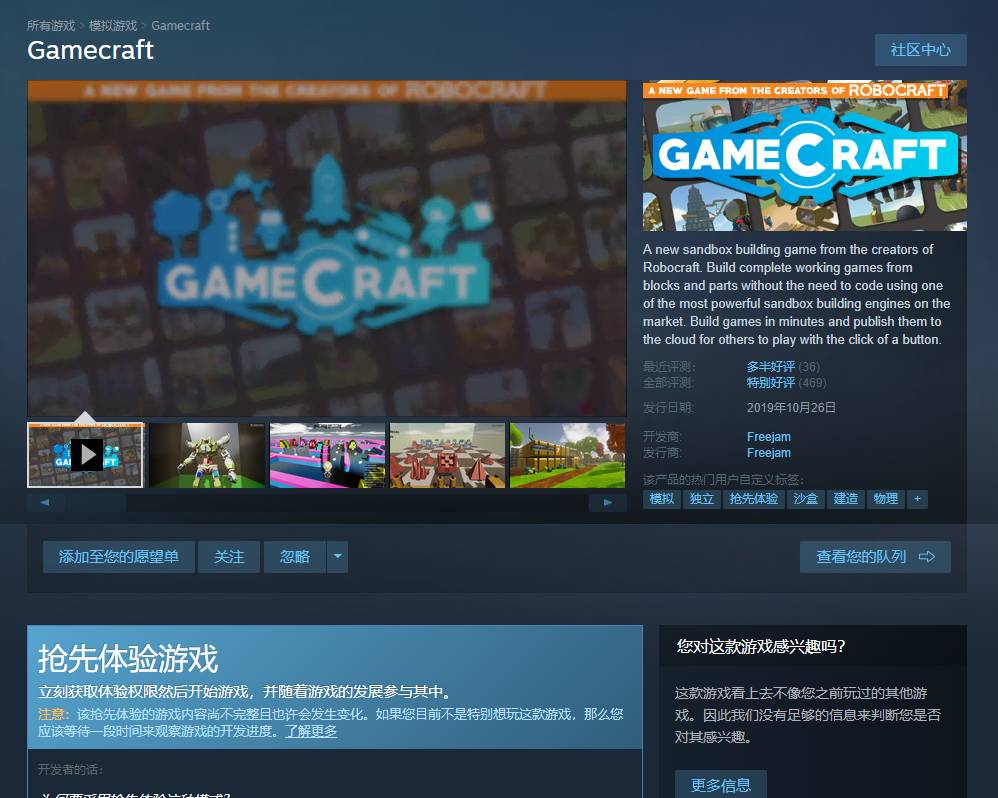Open developer Freejam link

pyautogui.click(x=769, y=437)
